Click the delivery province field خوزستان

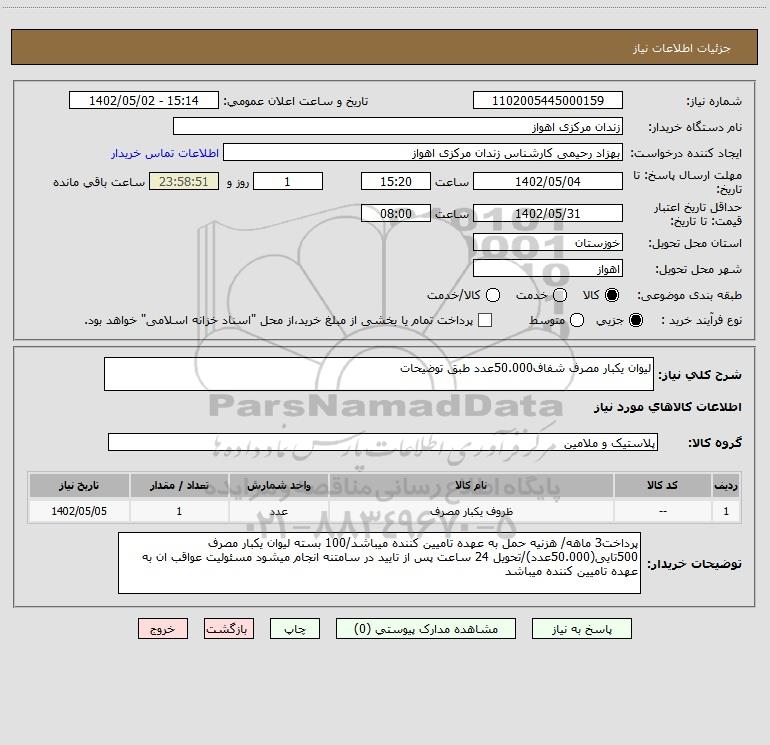[x=548, y=242]
